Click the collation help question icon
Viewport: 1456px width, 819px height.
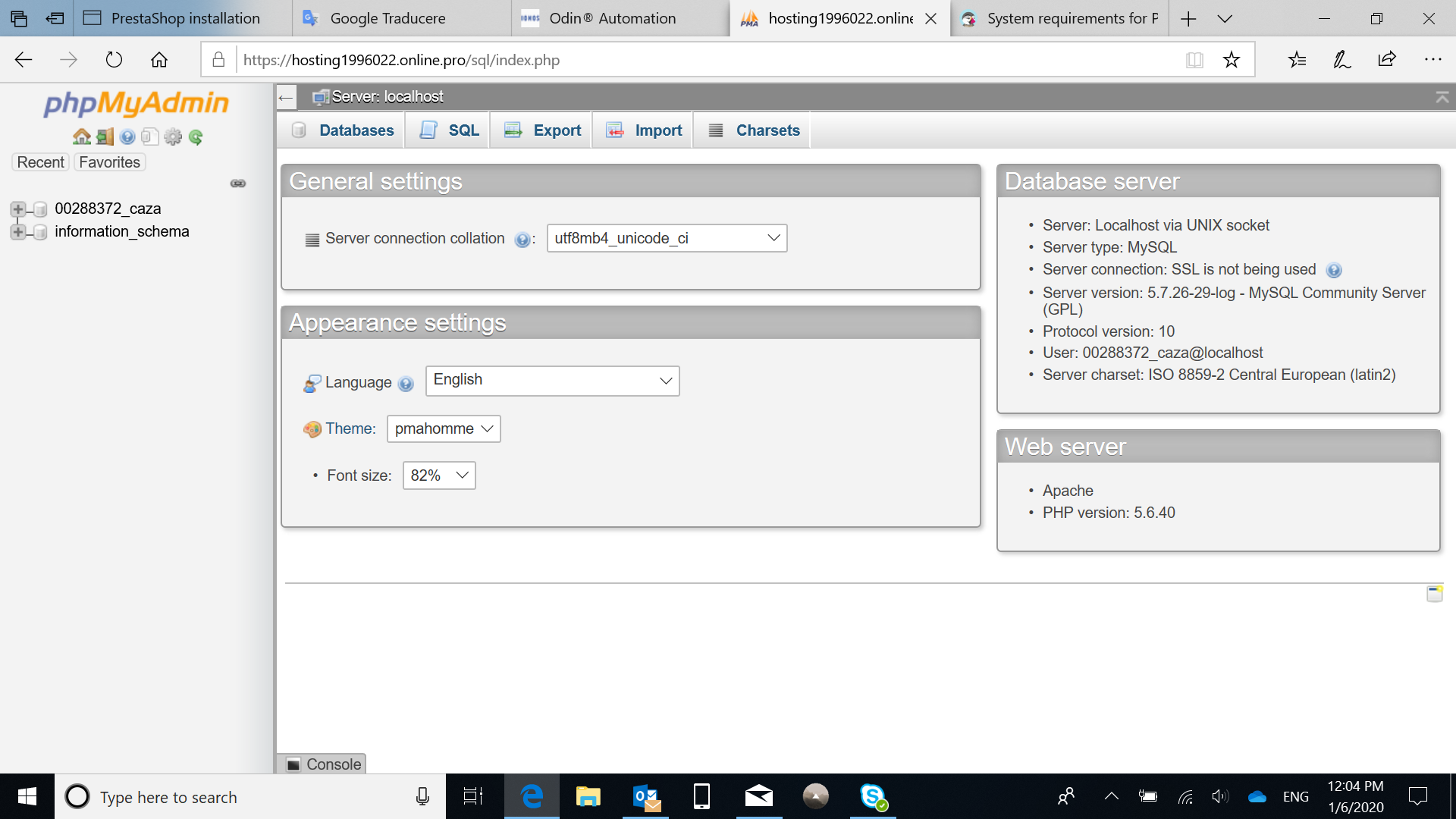[x=522, y=240]
